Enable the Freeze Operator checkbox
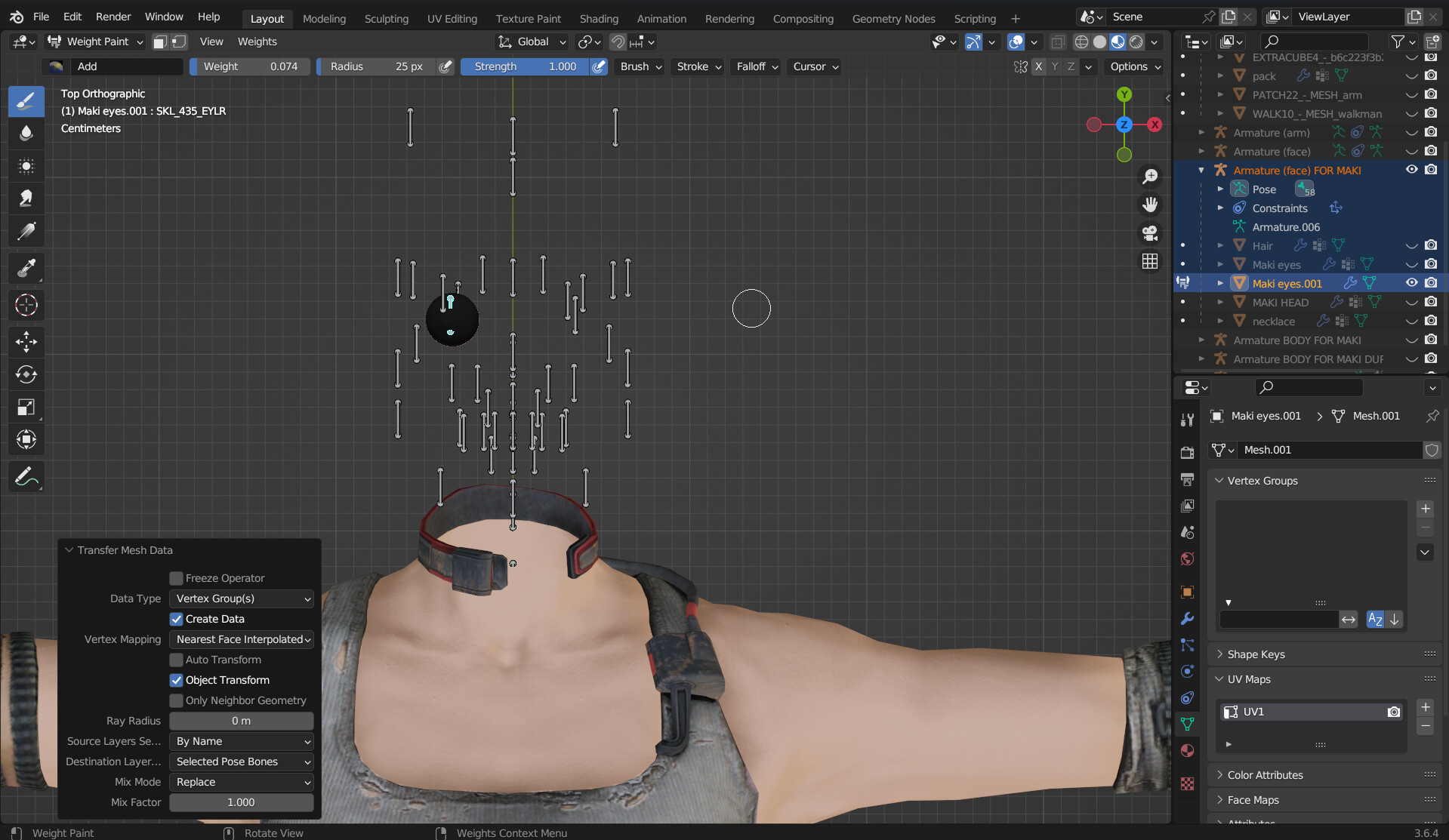The width and height of the screenshot is (1449, 840). point(176,577)
